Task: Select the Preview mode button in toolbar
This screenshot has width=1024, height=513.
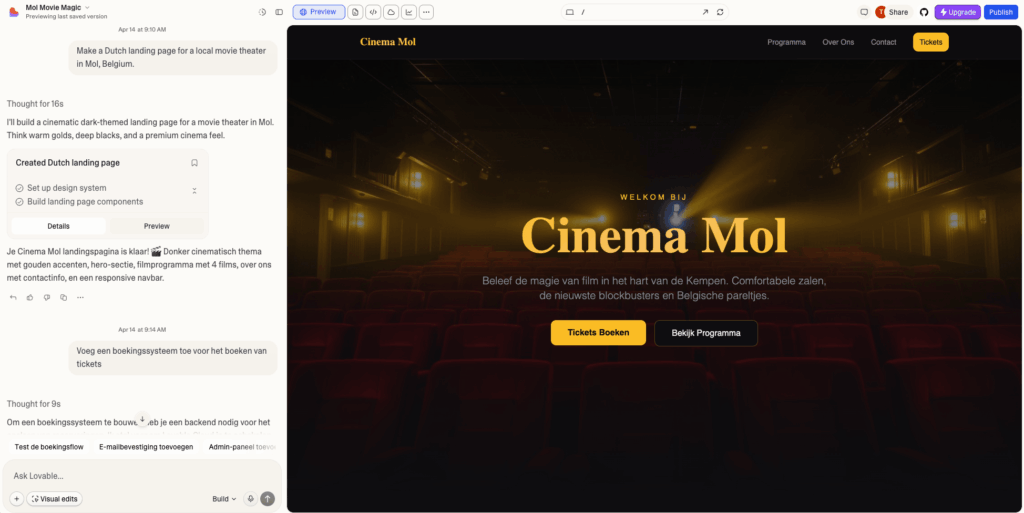Action: pos(319,12)
